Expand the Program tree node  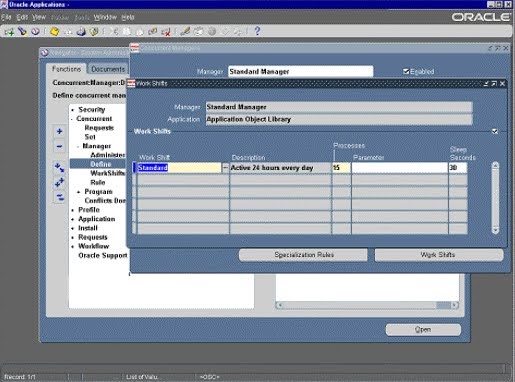pos(79,192)
